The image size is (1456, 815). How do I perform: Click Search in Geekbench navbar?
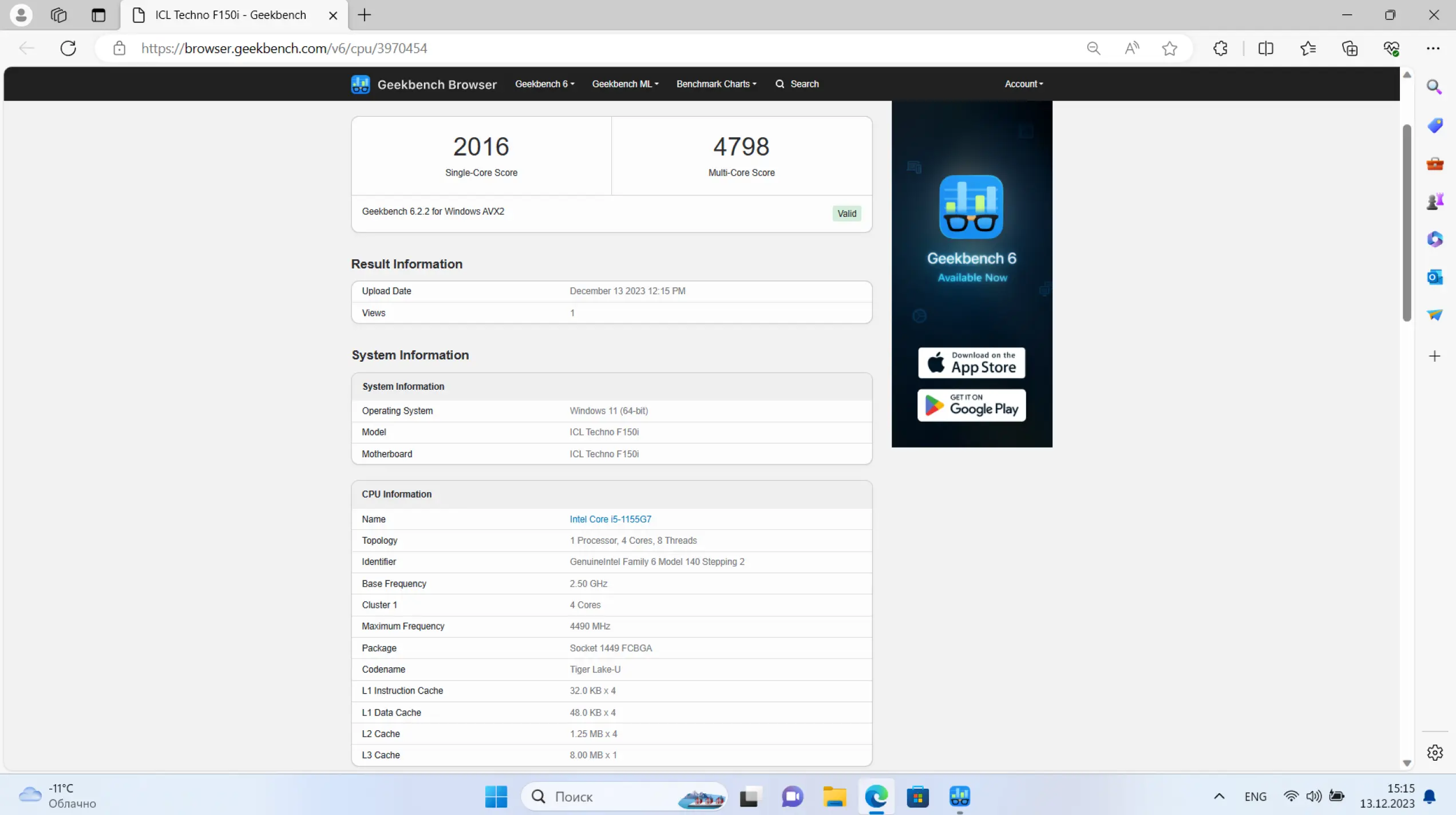click(797, 84)
